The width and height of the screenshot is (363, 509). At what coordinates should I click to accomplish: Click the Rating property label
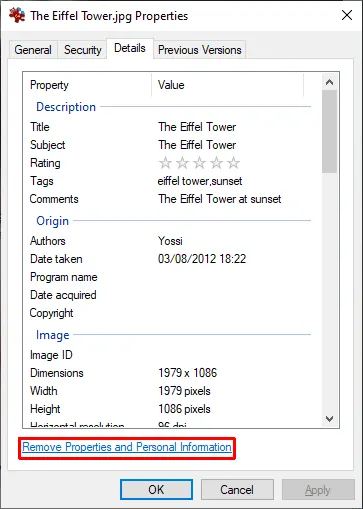click(45, 163)
